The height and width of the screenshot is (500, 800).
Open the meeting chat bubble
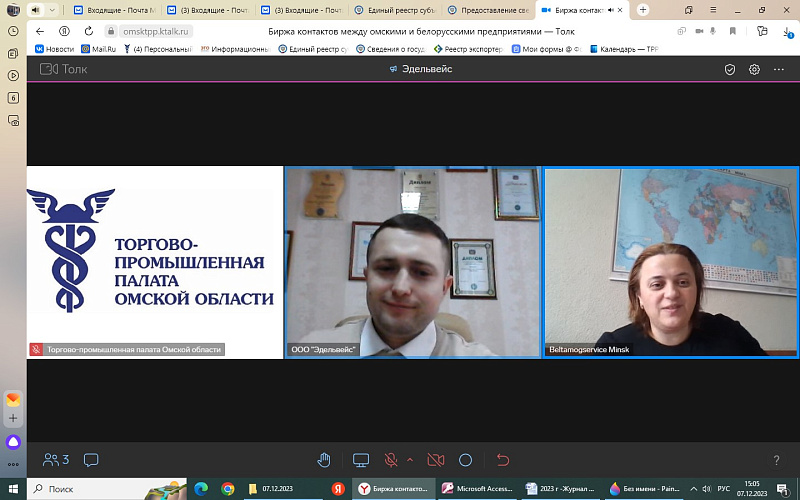pos(91,460)
